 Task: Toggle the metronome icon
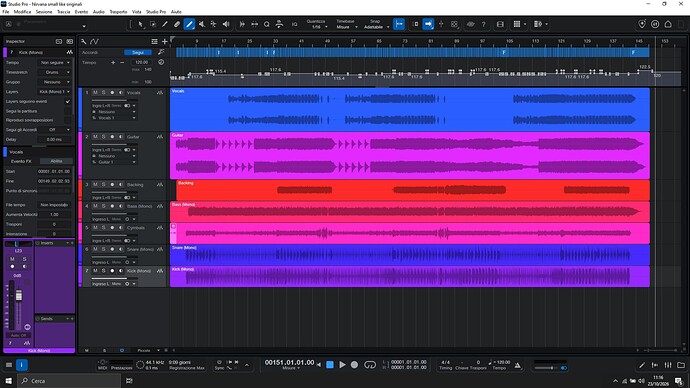pyautogui.click(x=518, y=365)
